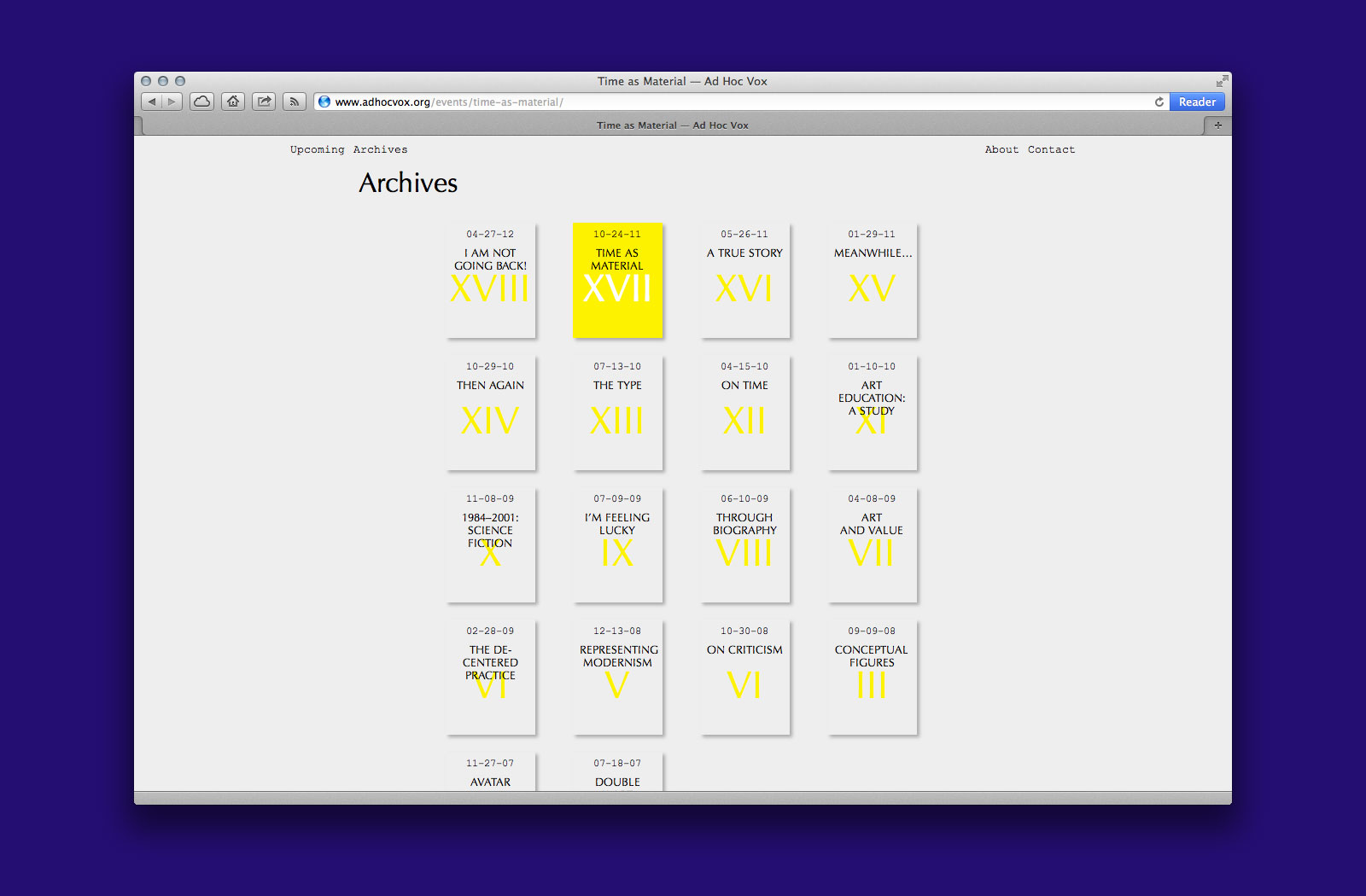Add a new tab with the plus icon
1366x896 pixels.
[1218, 125]
